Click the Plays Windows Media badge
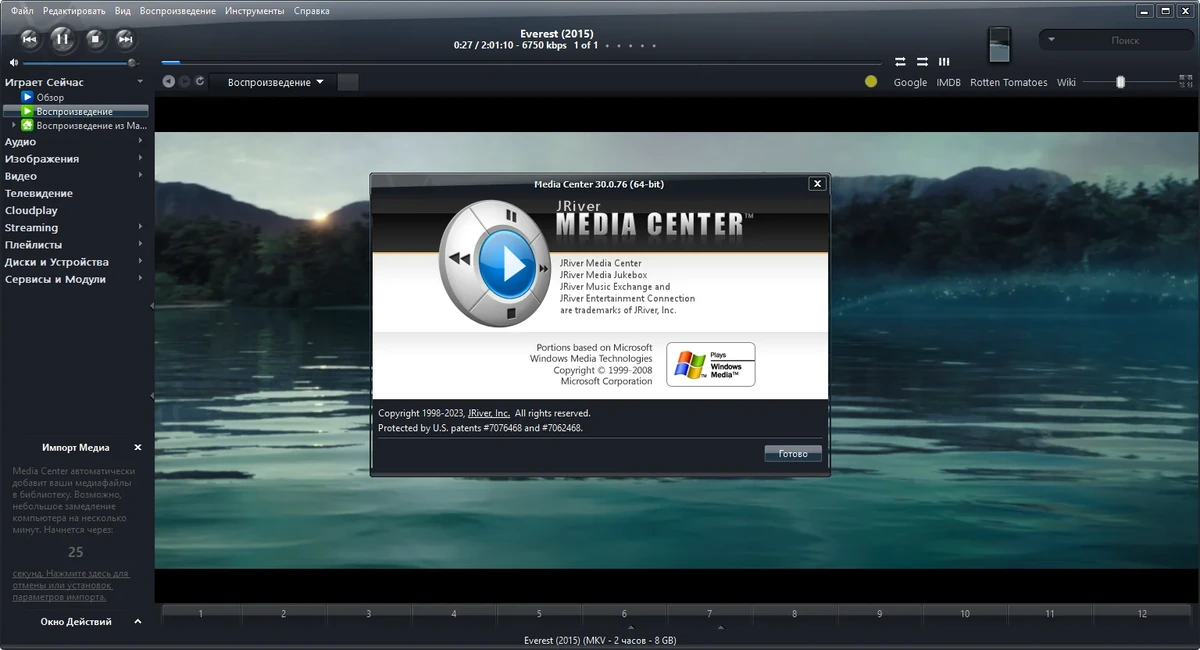Image resolution: width=1200 pixels, height=650 pixels. coord(711,365)
